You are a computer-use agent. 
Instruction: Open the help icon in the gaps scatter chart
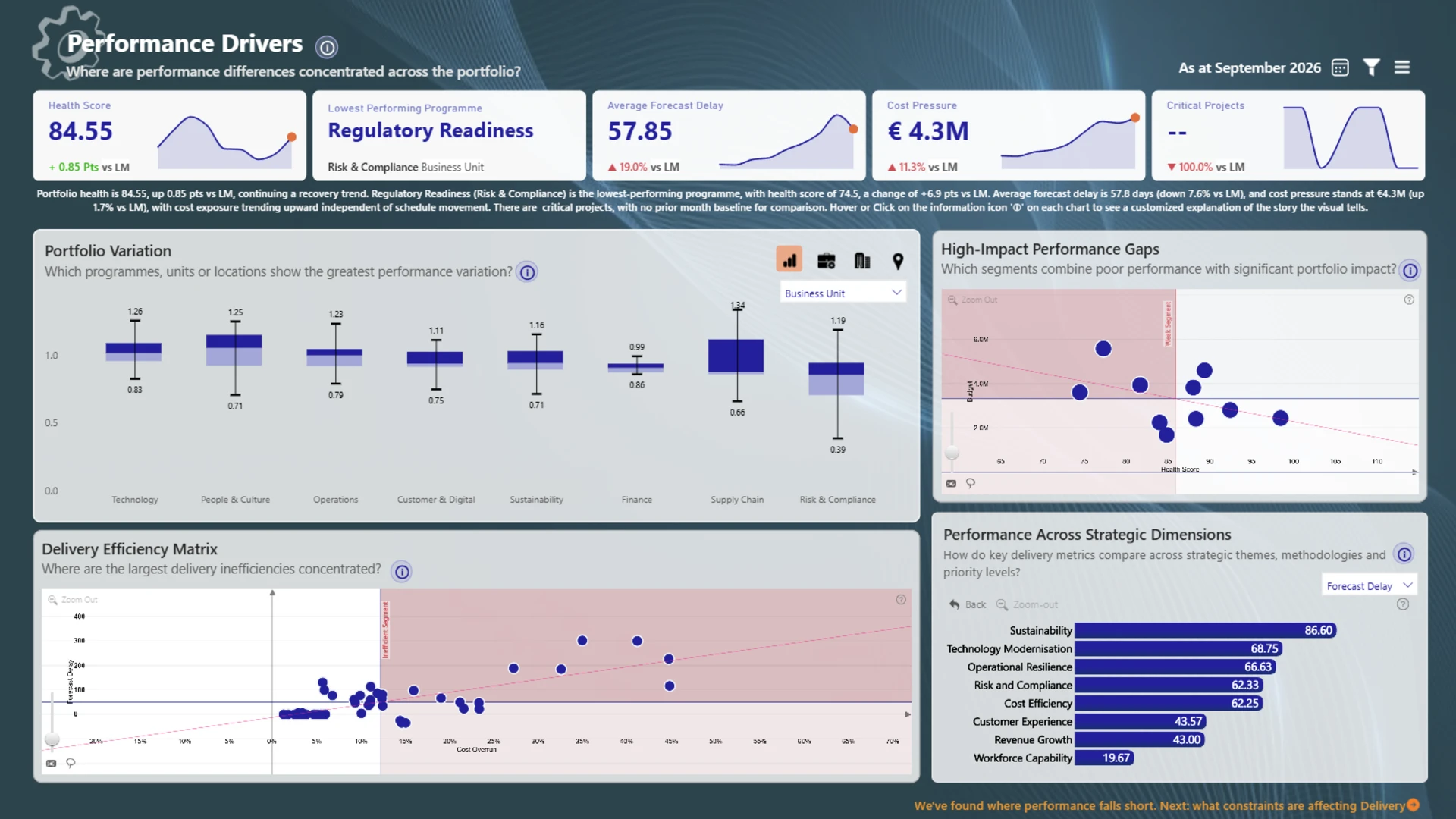tap(1409, 300)
